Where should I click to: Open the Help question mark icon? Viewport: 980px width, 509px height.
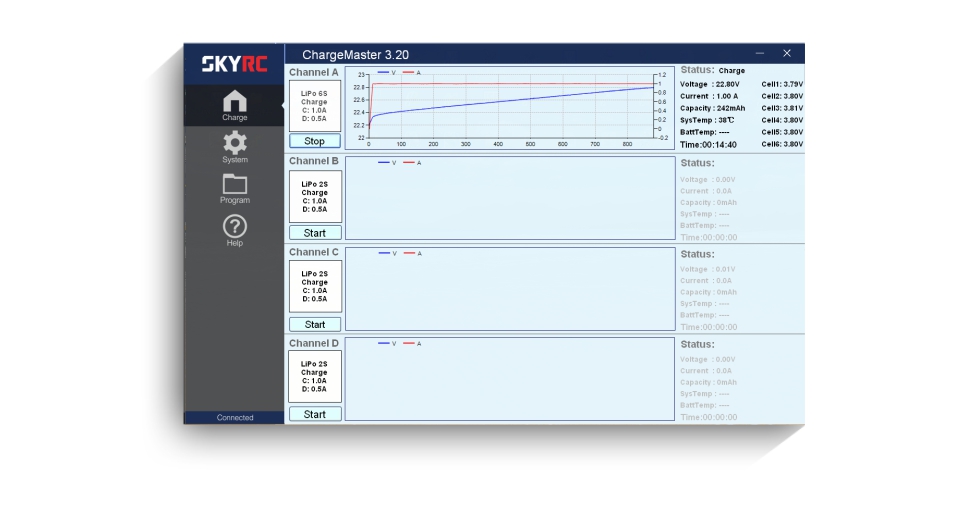(234, 231)
